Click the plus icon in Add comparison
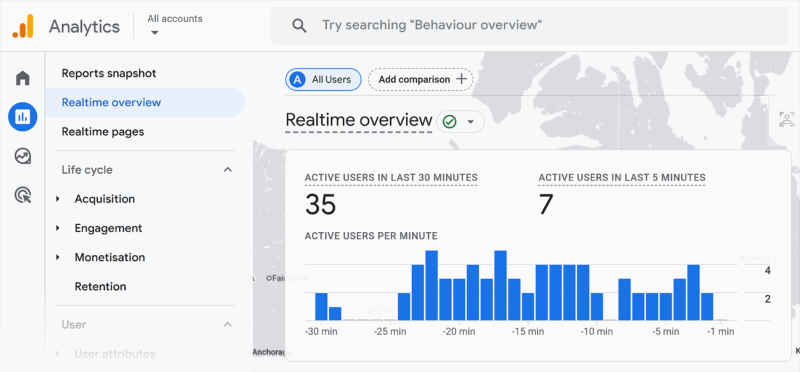 461,79
